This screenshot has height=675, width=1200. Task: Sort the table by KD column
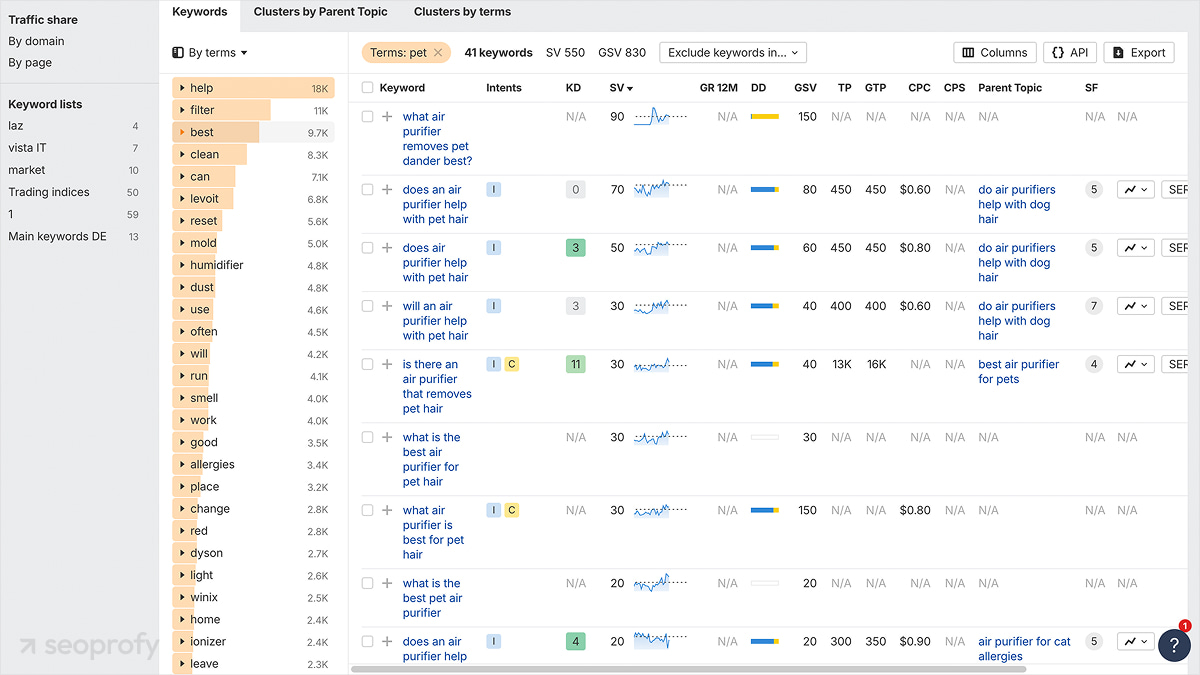pos(573,88)
